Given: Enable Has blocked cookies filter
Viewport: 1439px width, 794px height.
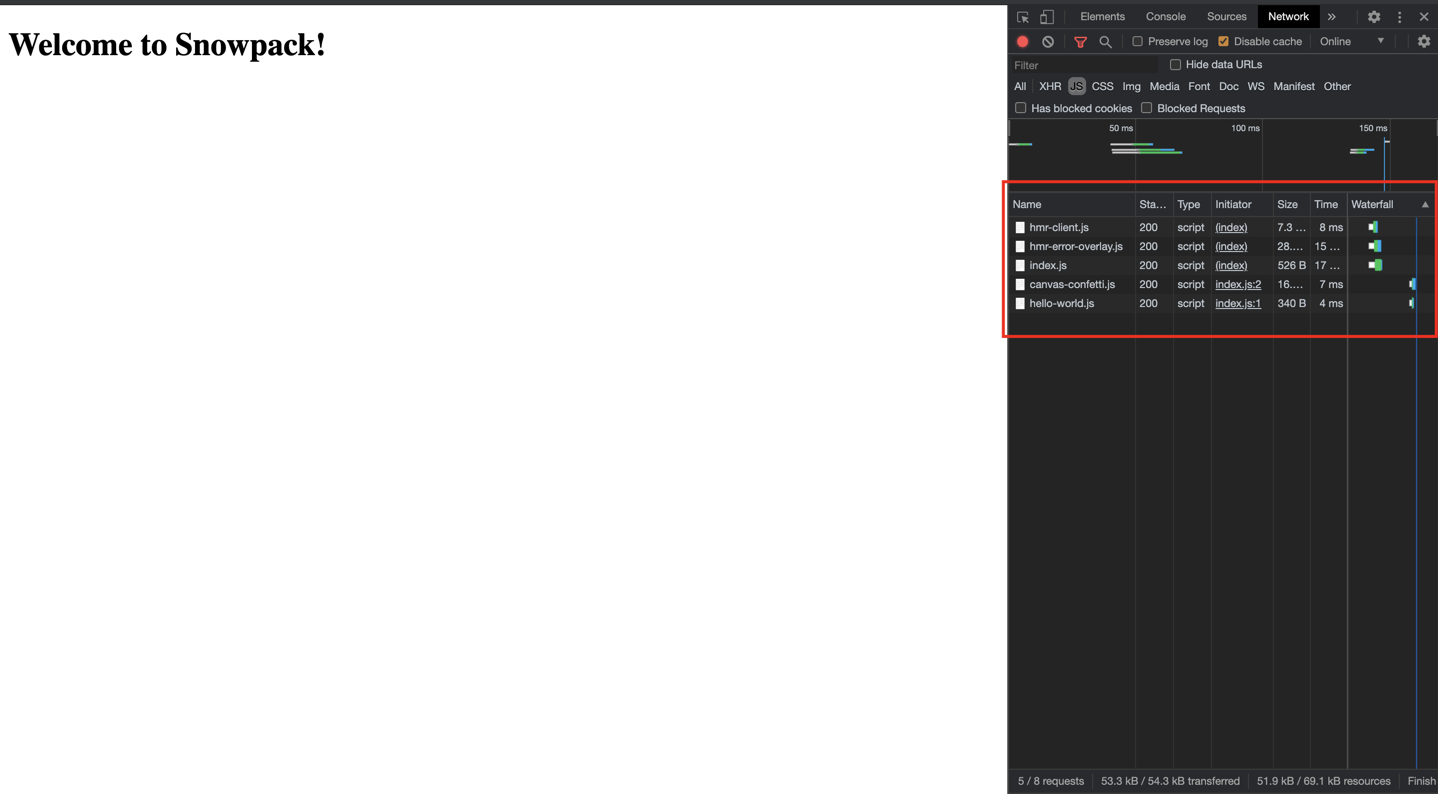Looking at the screenshot, I should [x=1020, y=108].
